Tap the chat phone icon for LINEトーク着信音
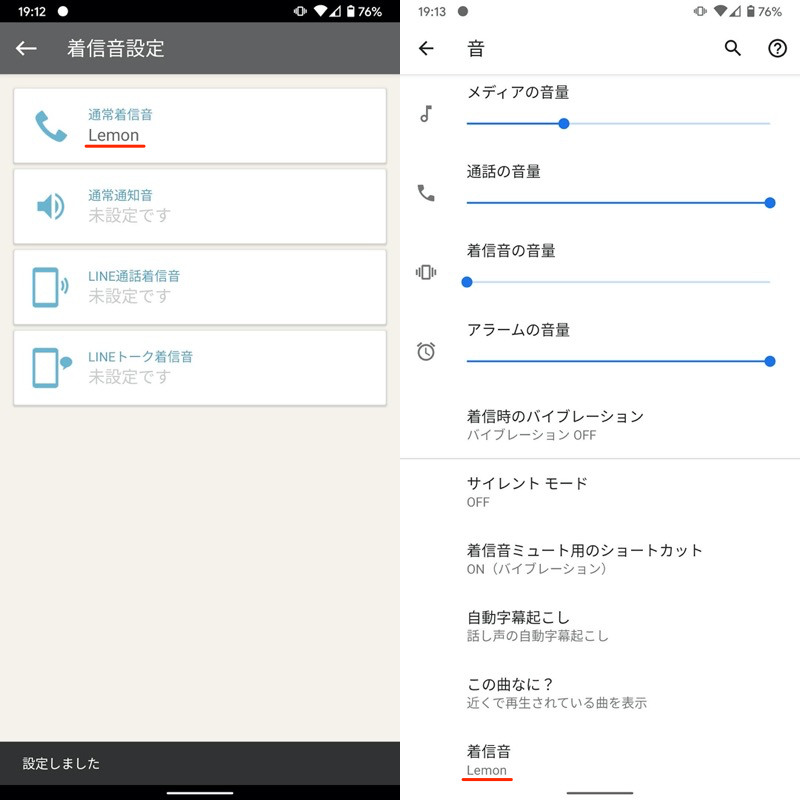This screenshot has width=800, height=800. (50, 366)
